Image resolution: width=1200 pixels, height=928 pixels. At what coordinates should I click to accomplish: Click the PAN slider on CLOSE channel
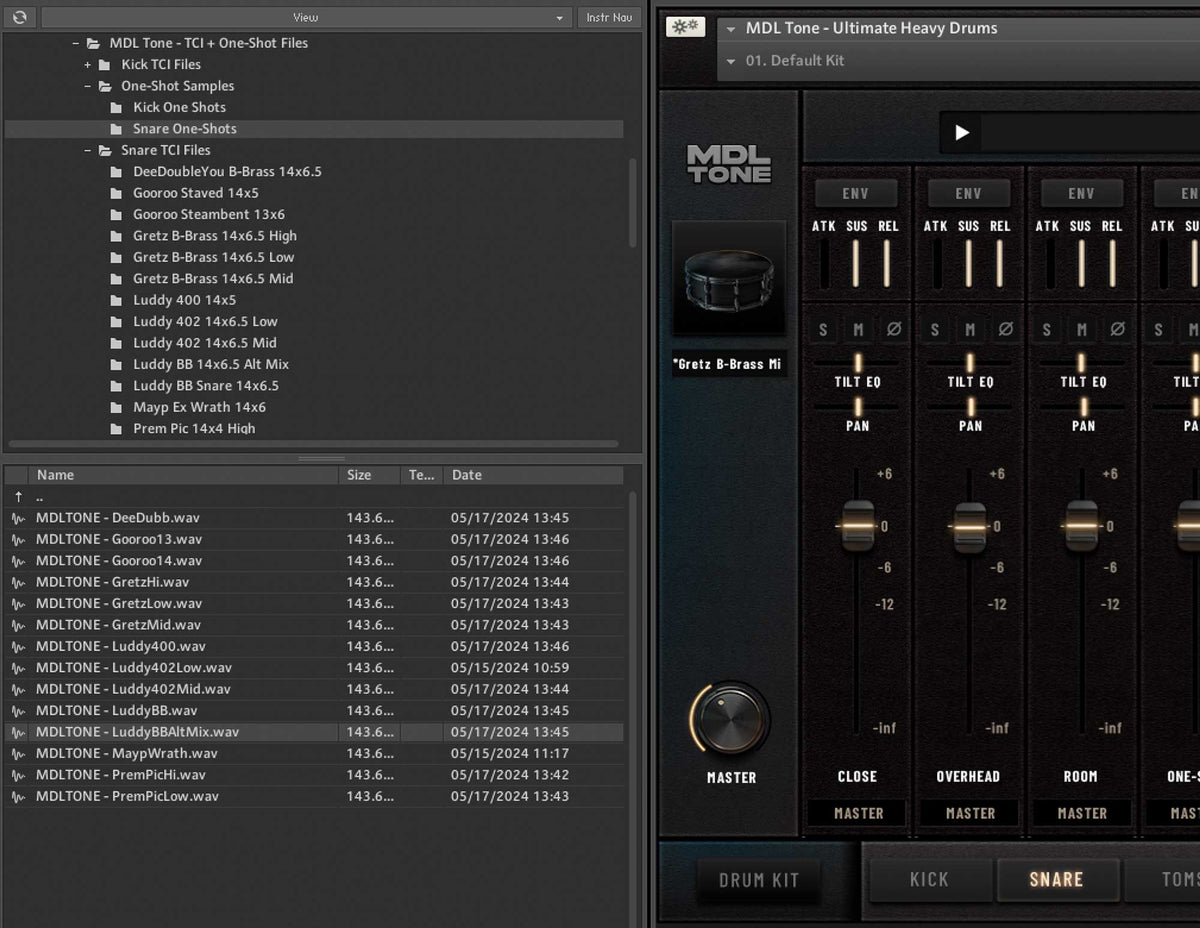click(857, 406)
